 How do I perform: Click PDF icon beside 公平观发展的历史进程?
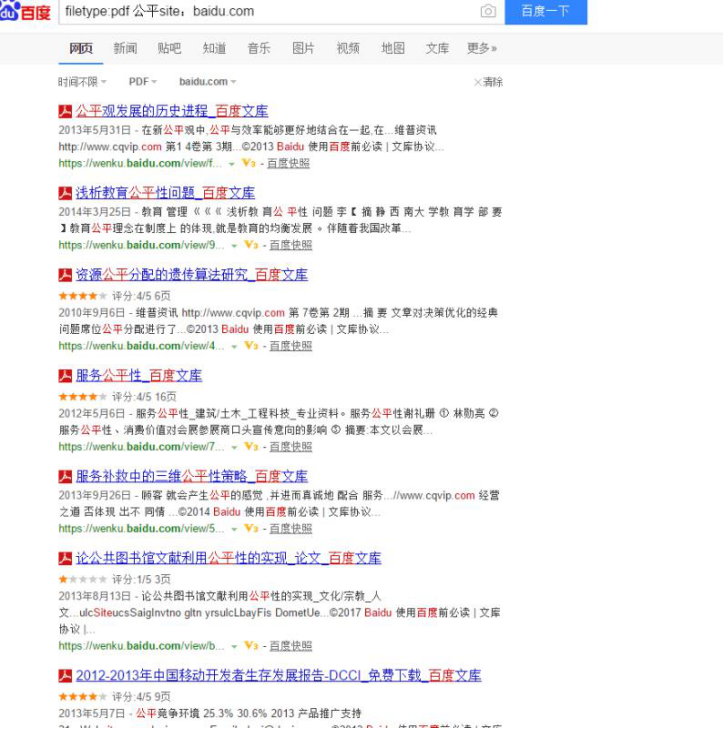65,112
